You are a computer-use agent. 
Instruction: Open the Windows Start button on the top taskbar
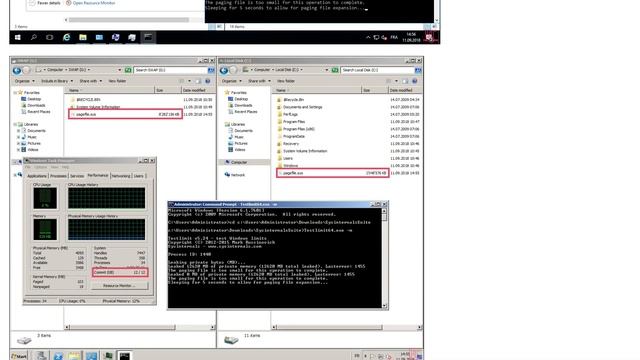[x=18, y=37]
